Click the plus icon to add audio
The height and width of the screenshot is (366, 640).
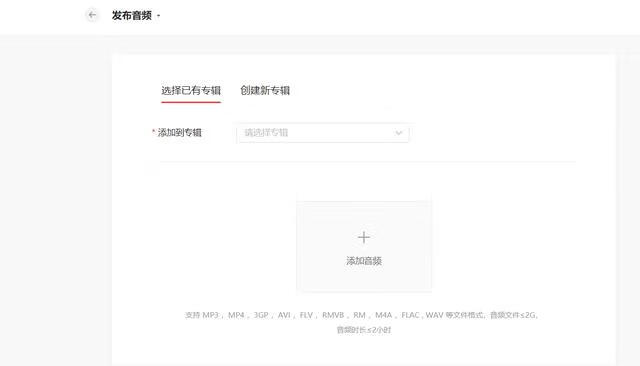[x=364, y=237]
